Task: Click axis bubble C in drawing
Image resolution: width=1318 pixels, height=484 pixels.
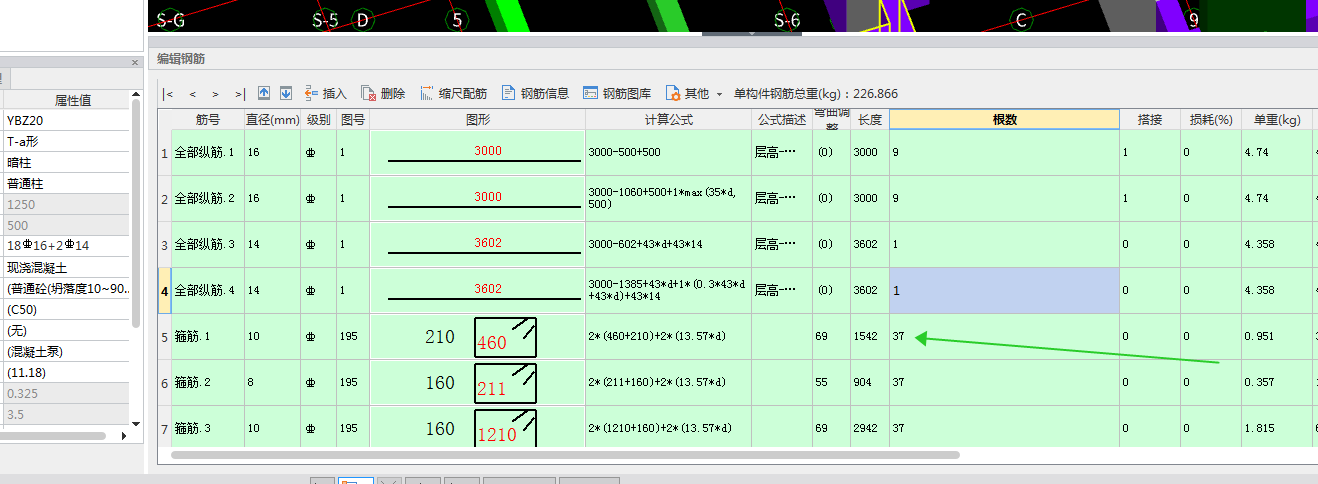Action: (x=1021, y=19)
